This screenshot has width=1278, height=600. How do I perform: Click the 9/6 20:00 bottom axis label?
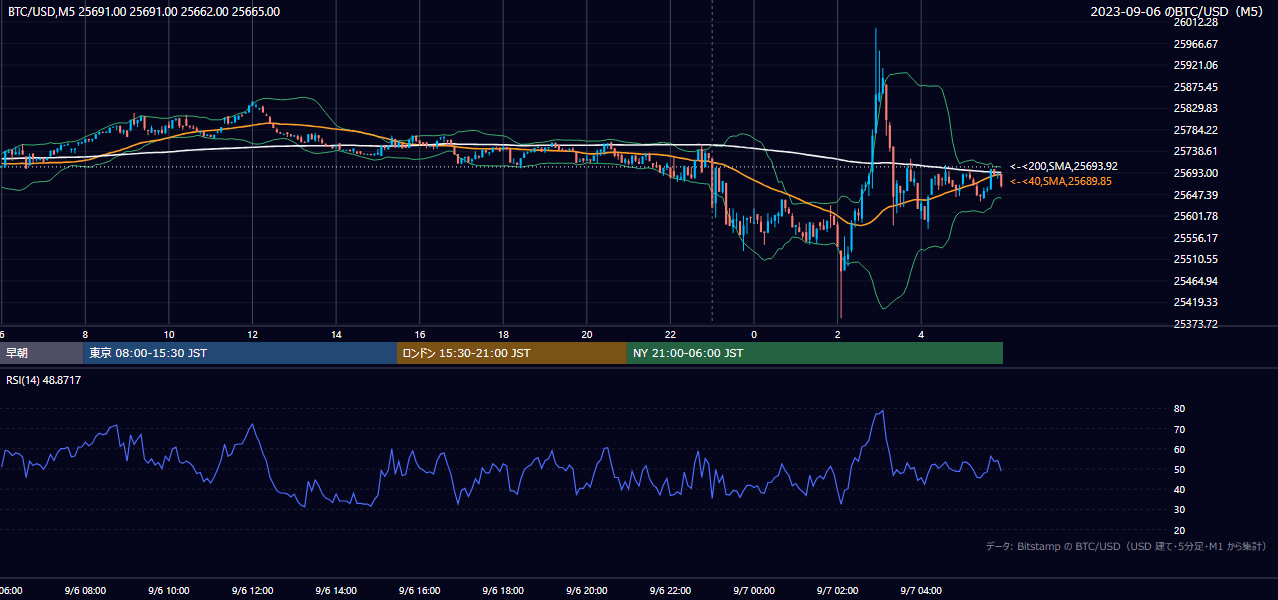(587, 591)
